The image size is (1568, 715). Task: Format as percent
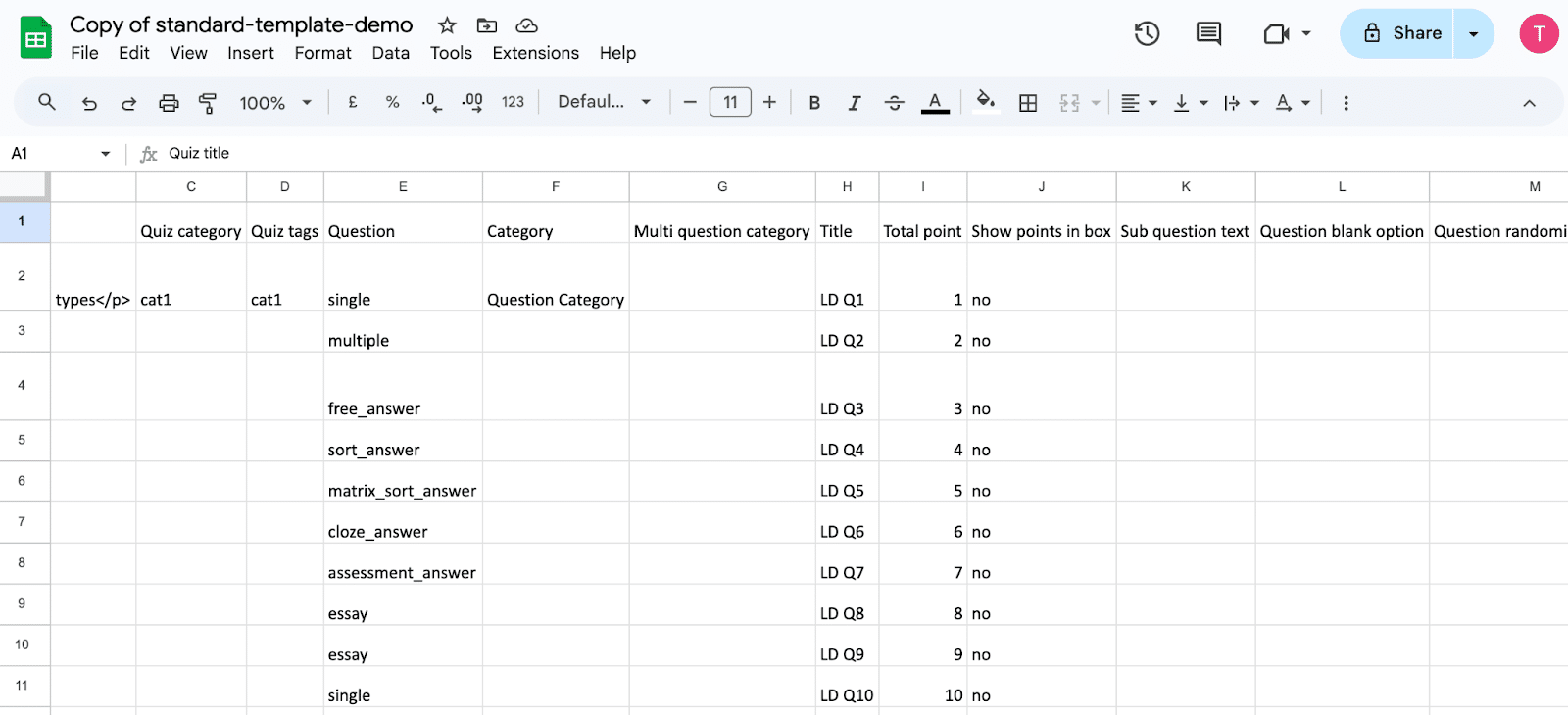tap(392, 102)
